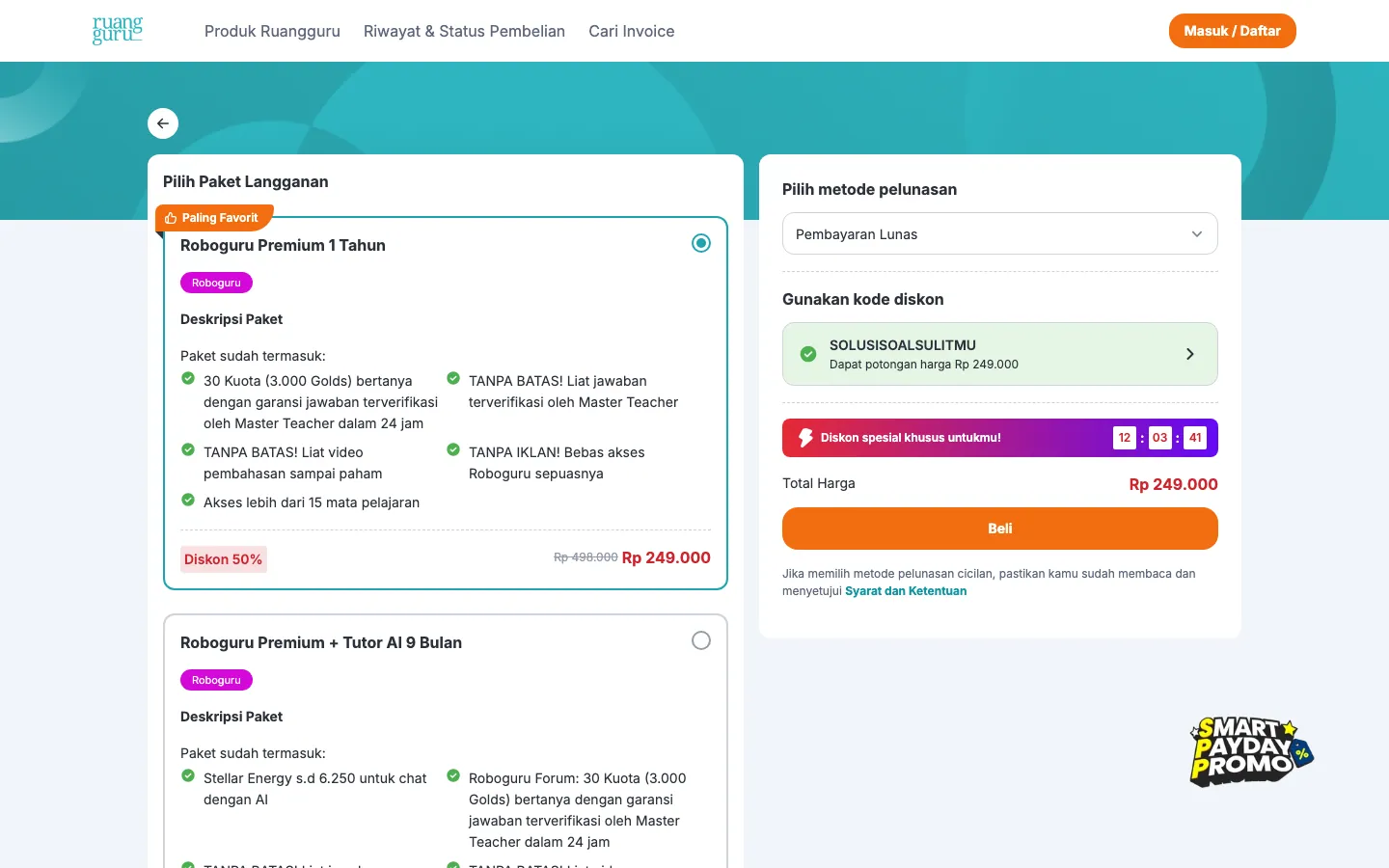
Task: Click the countdown seconds box showing 41
Action: pos(1195,438)
